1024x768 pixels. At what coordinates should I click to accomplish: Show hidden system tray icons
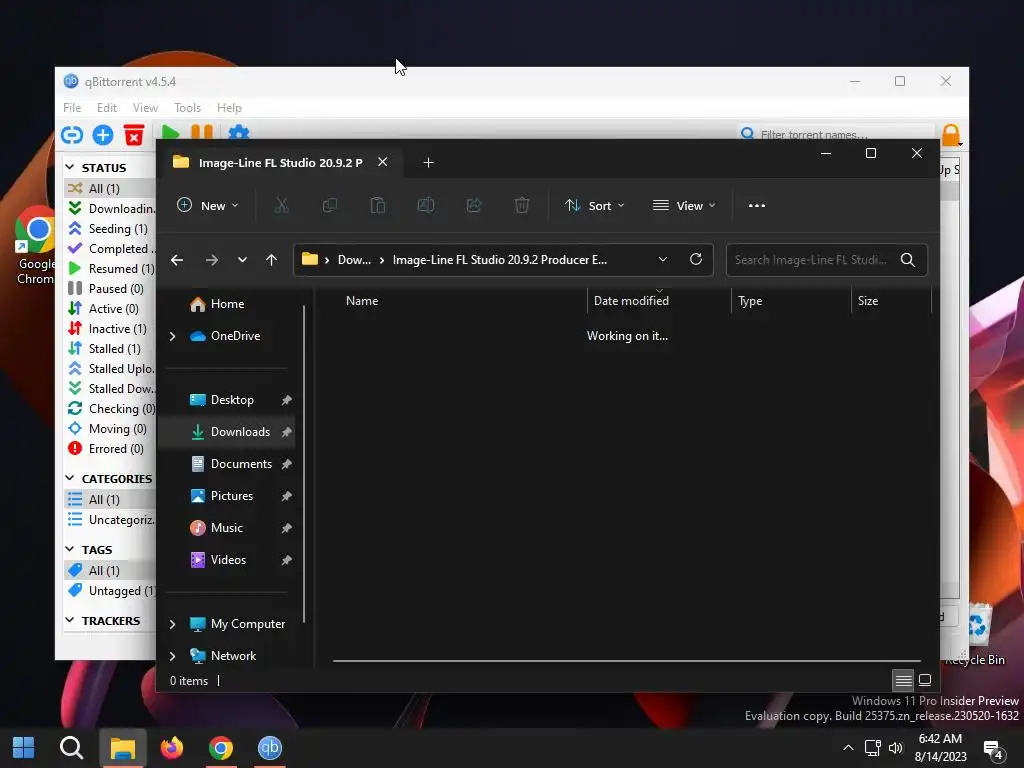(848, 748)
